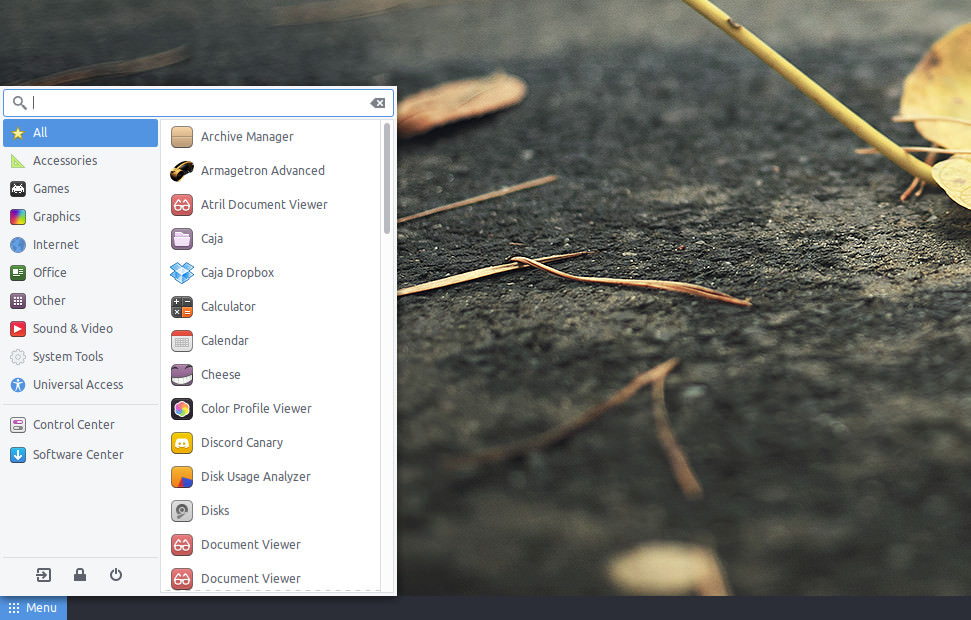Launch Cheese webcam app
The width and height of the screenshot is (971, 620).
(271, 375)
